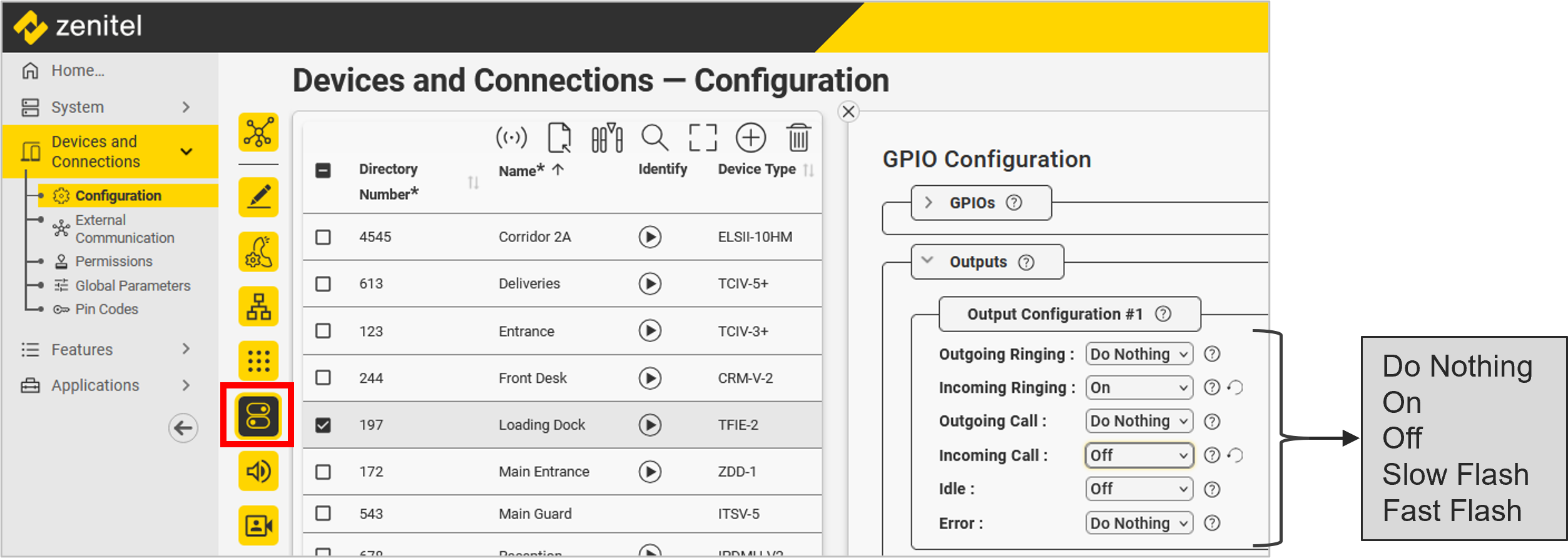This screenshot has height=558, width=1568.
Task: Click the magnifying glass search icon
Action: (x=654, y=138)
